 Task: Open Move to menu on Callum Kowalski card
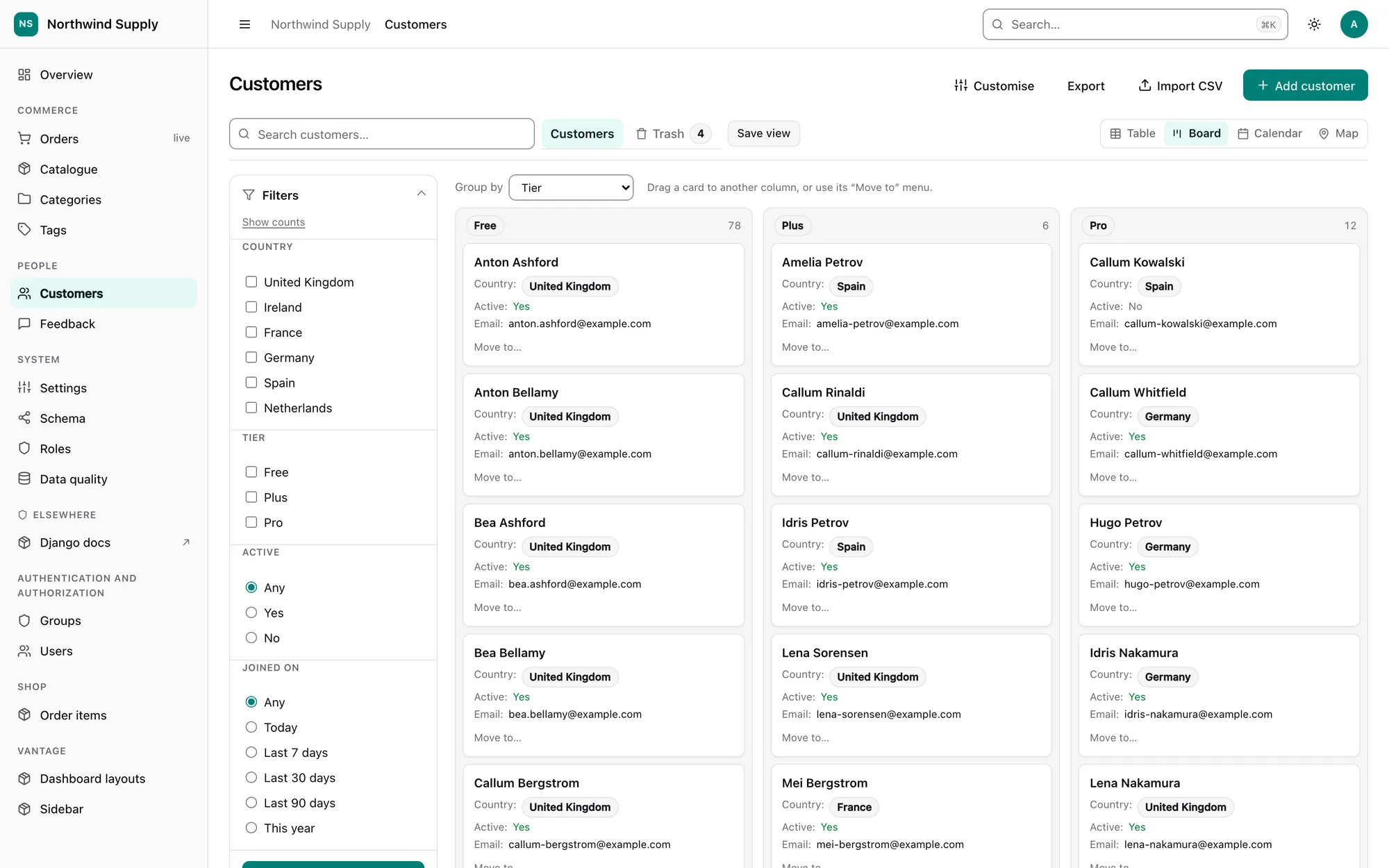tap(1113, 347)
